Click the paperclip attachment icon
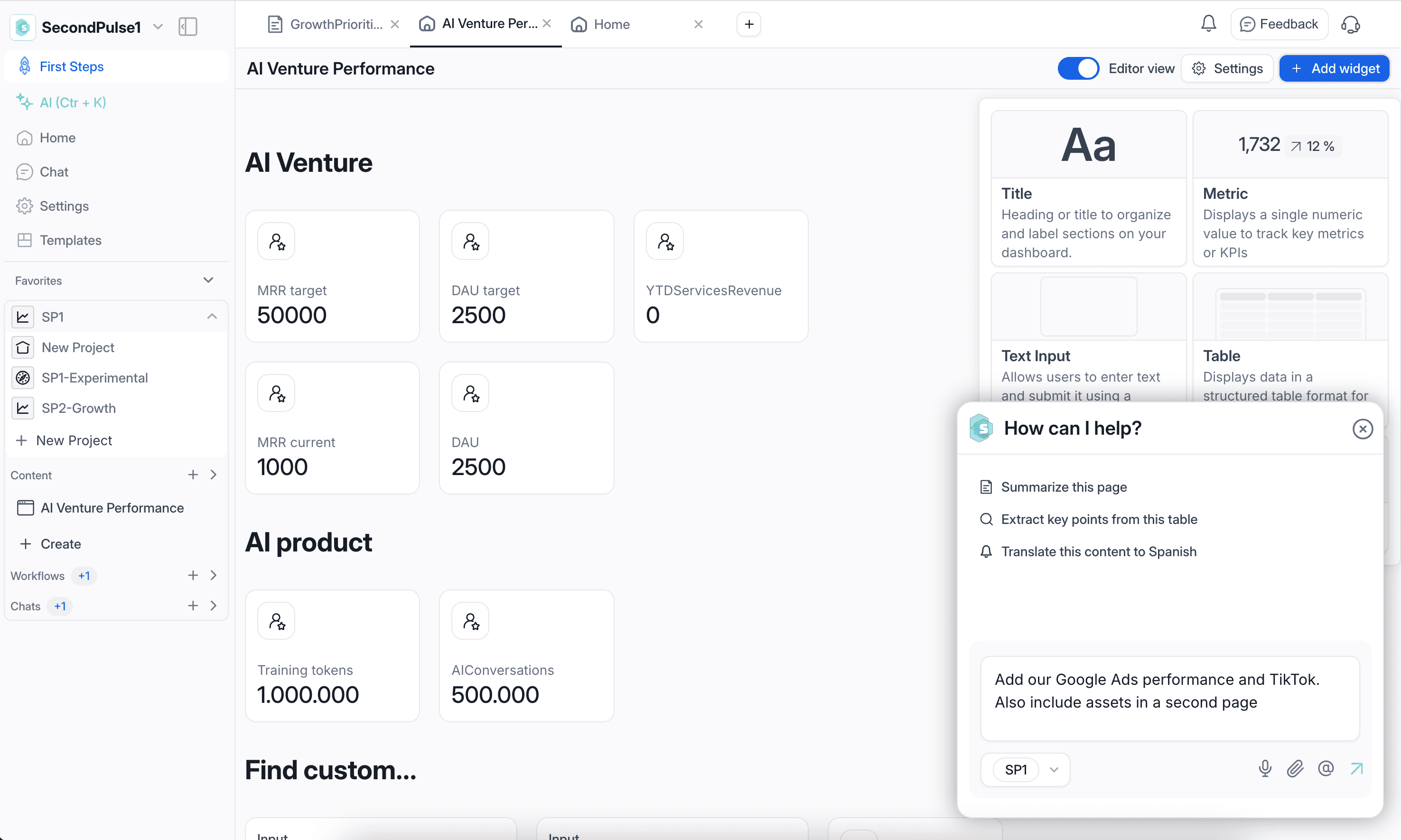This screenshot has height=840, width=1401. (x=1295, y=769)
